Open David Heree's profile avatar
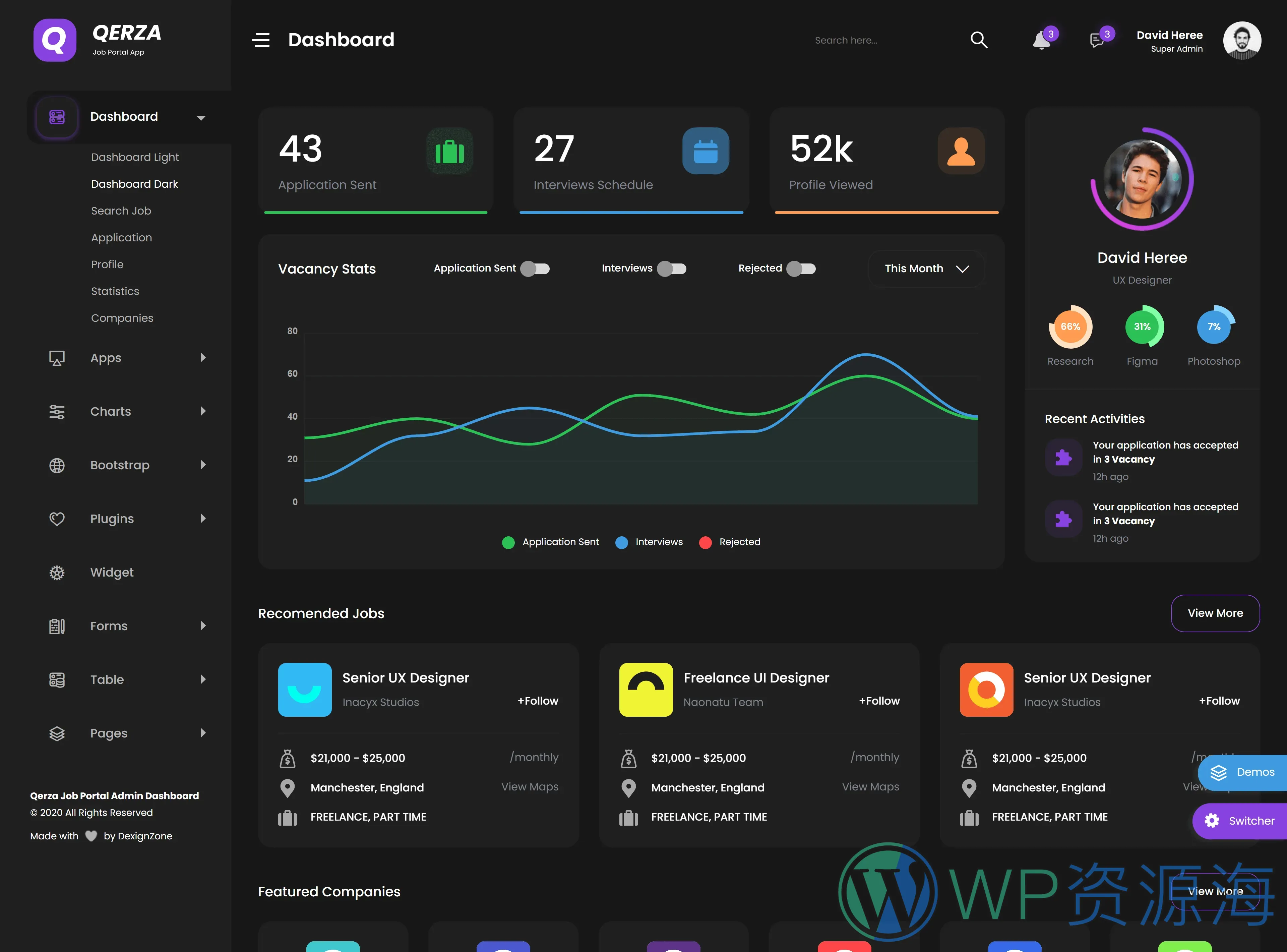 pyautogui.click(x=1242, y=40)
